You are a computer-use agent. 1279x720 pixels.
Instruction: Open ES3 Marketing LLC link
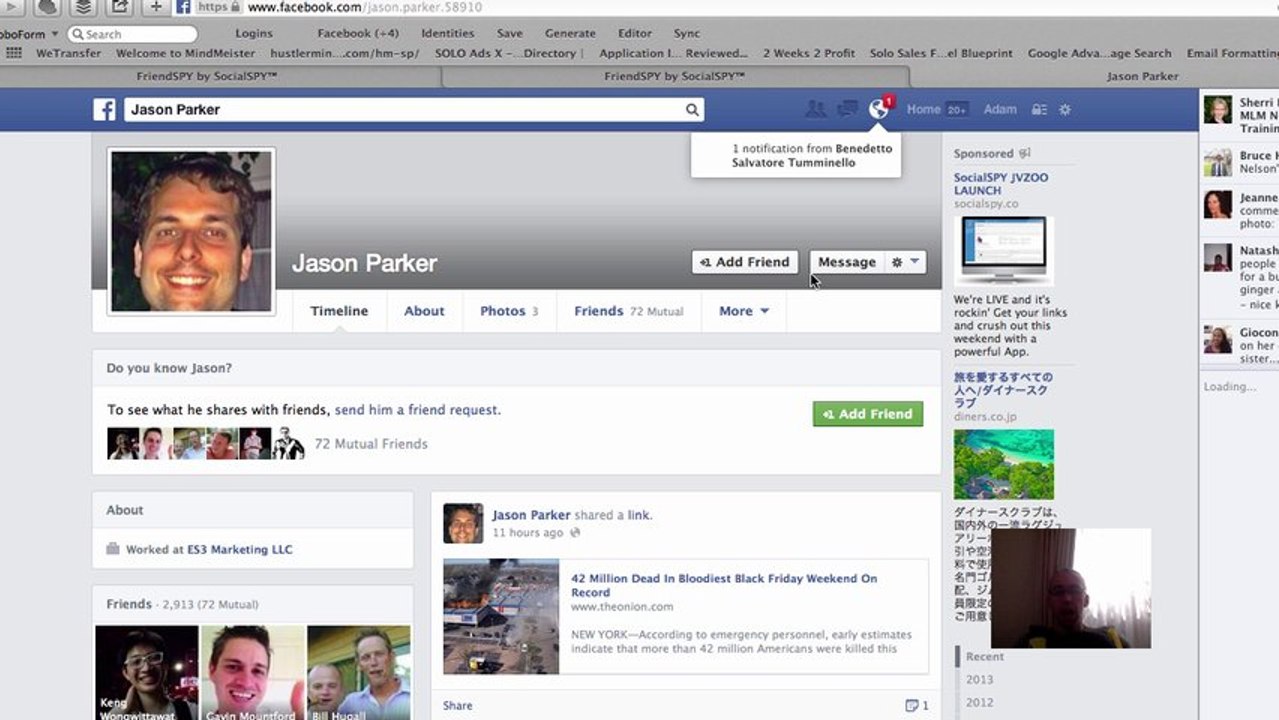click(x=240, y=550)
